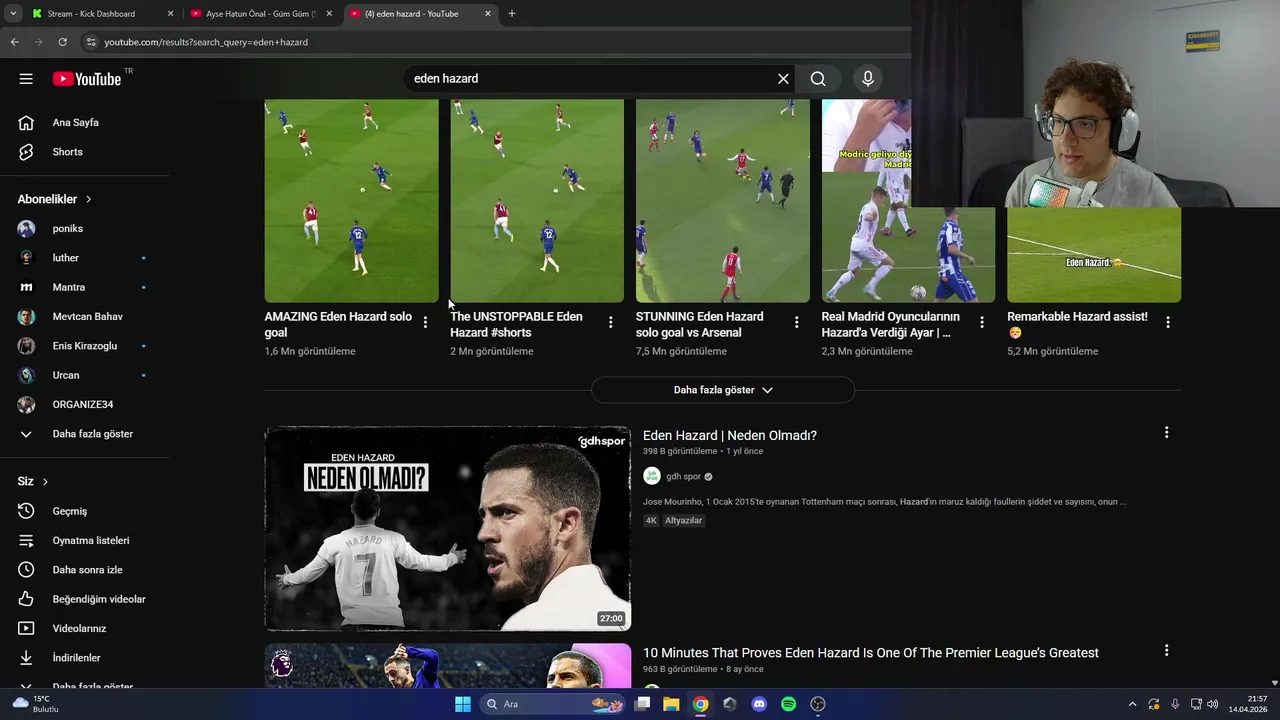Open the tab search dropdown arrow
Viewport: 1280px width, 720px height.
click(12, 14)
